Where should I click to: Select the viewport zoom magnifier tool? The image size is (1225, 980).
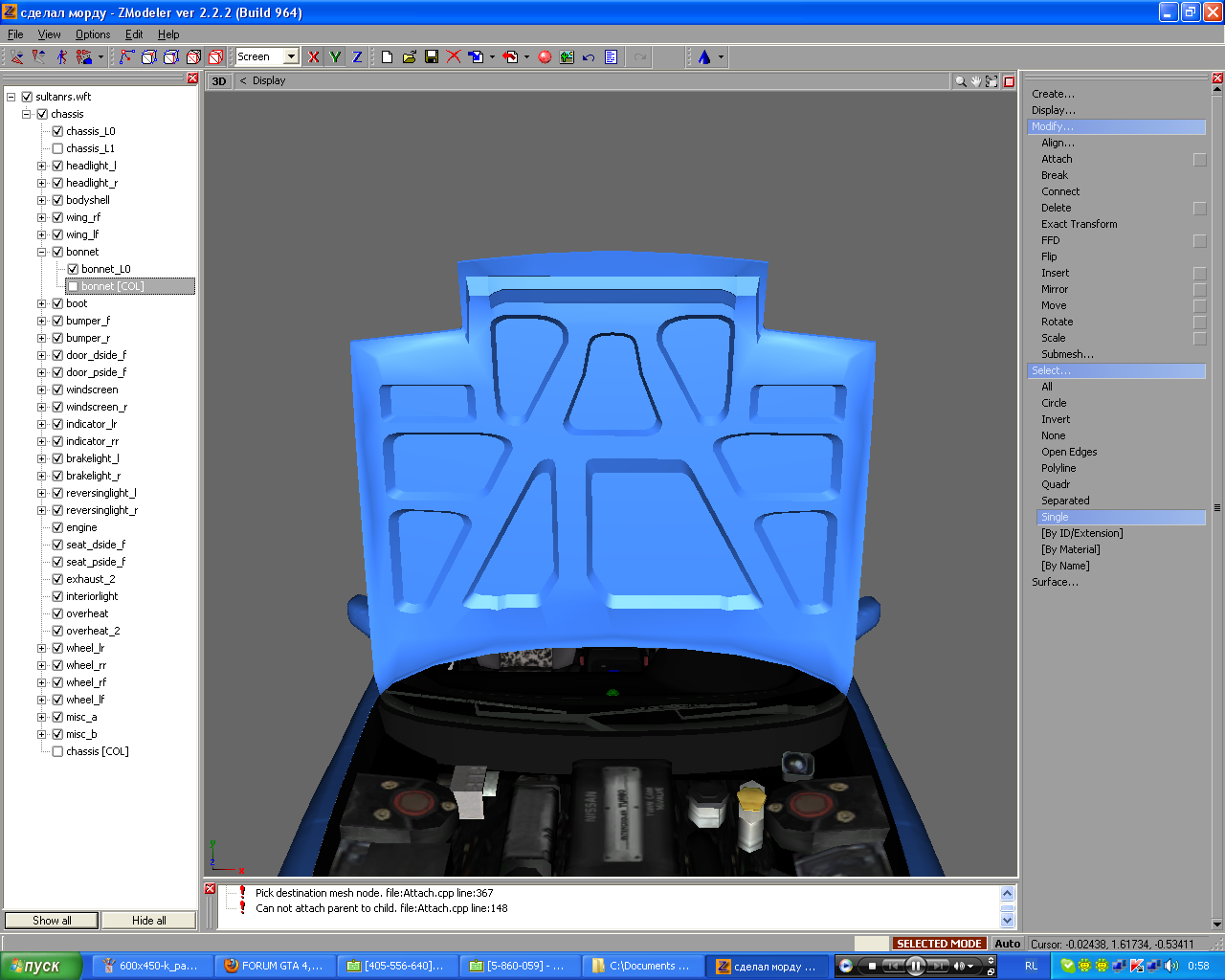pos(960,81)
